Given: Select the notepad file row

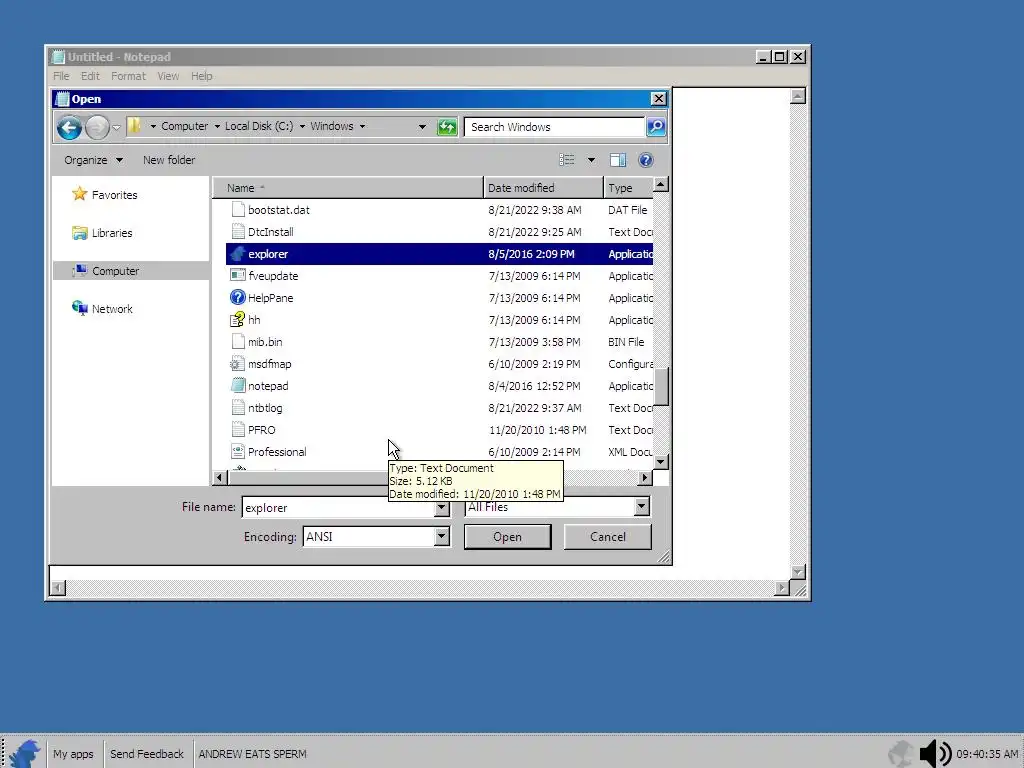Looking at the screenshot, I should click(440, 386).
